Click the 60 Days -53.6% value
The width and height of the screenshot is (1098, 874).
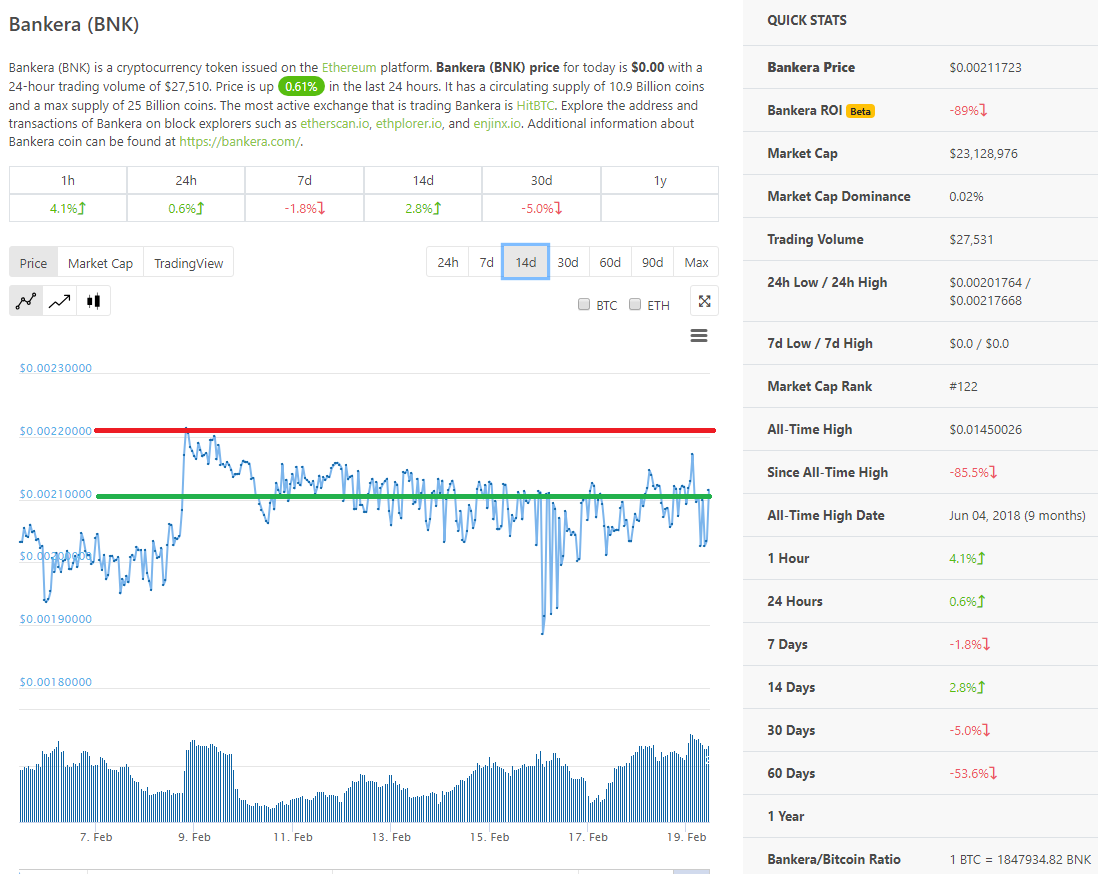973,773
